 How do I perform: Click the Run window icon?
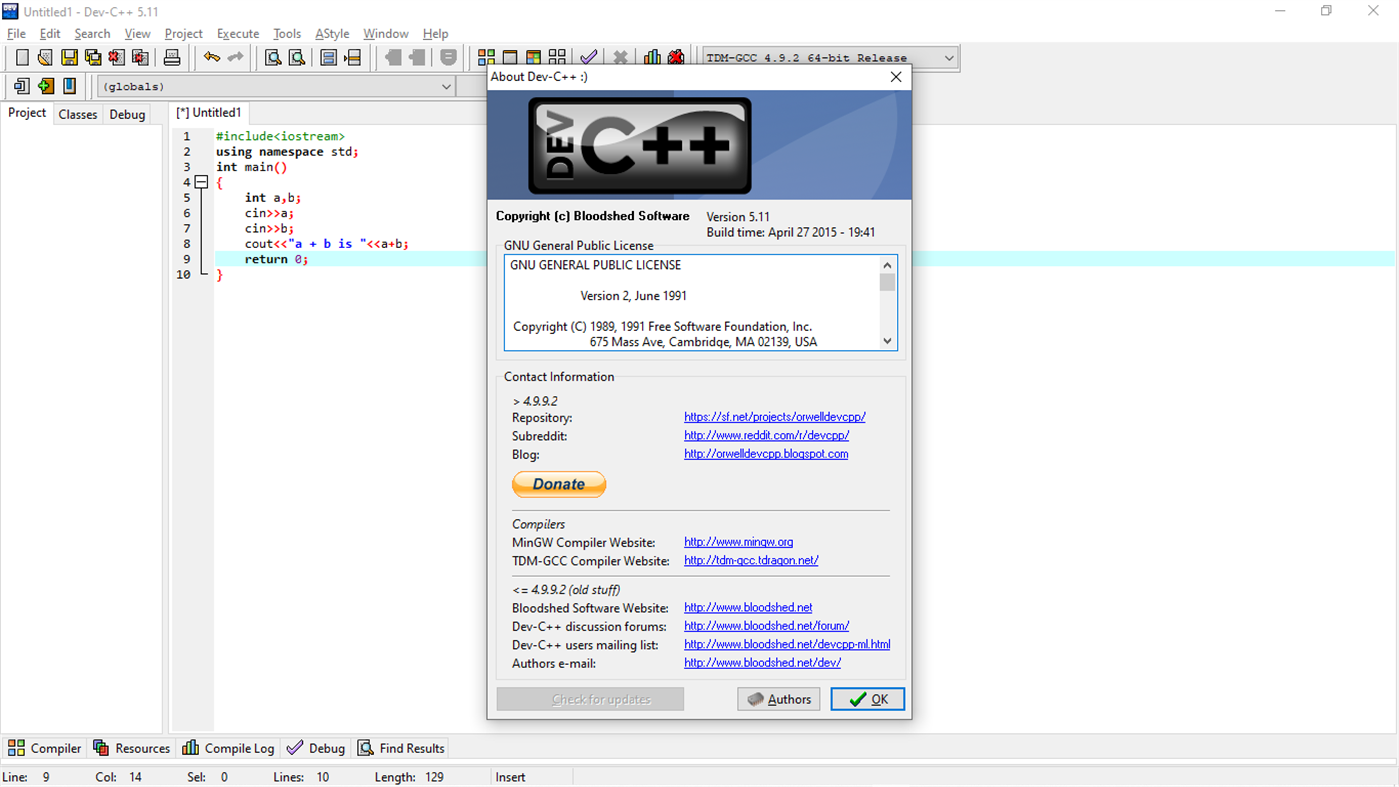[x=510, y=58]
